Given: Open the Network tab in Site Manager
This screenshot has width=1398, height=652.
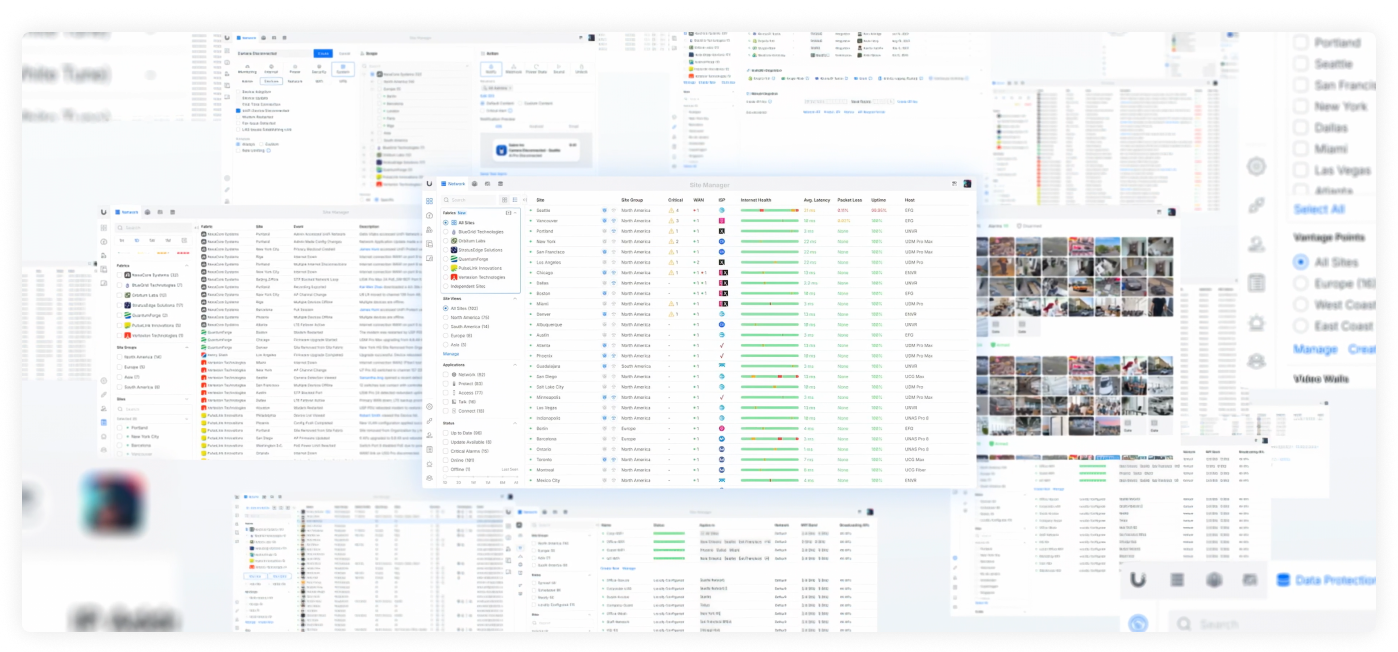Looking at the screenshot, I should 453,184.
